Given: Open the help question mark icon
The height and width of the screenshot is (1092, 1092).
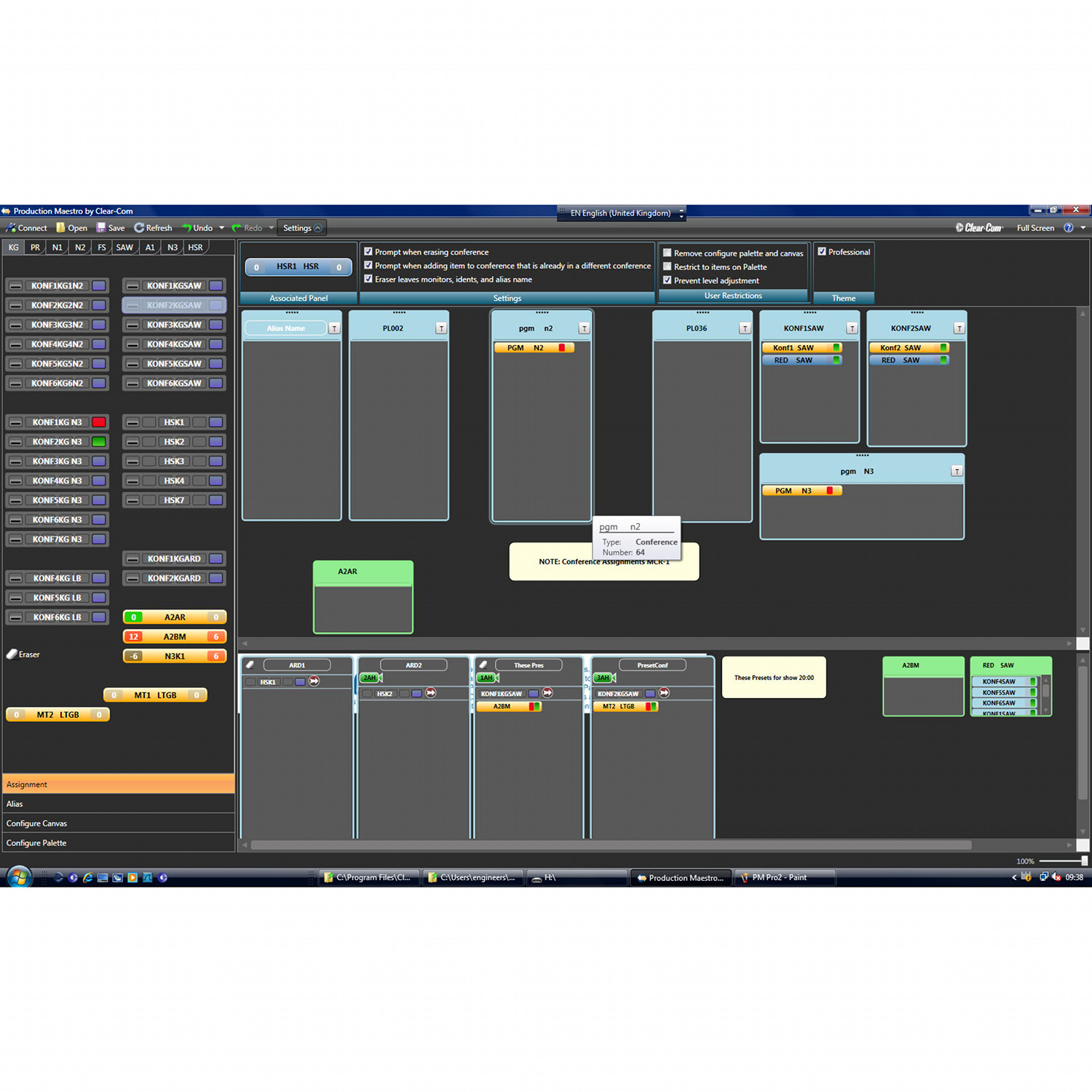Looking at the screenshot, I should pyautogui.click(x=1068, y=228).
